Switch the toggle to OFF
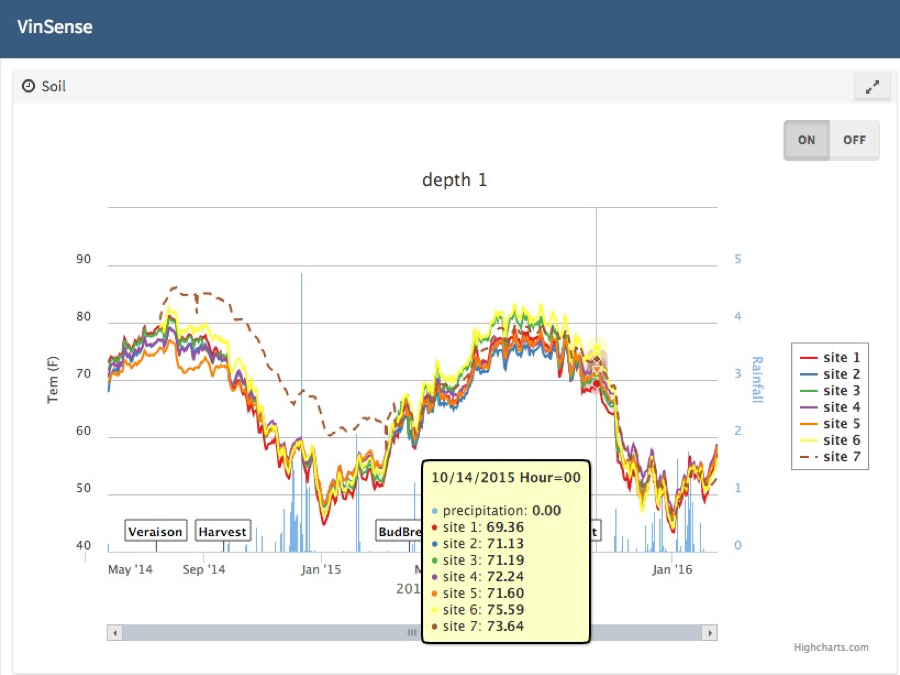 pyautogui.click(x=854, y=140)
